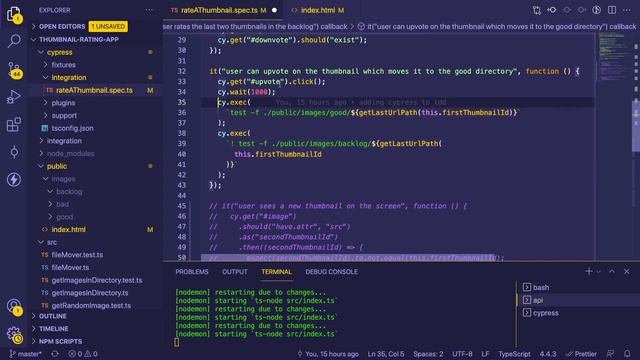Add a new terminal with plus icon
The width and height of the screenshot is (640, 360).
589,271
